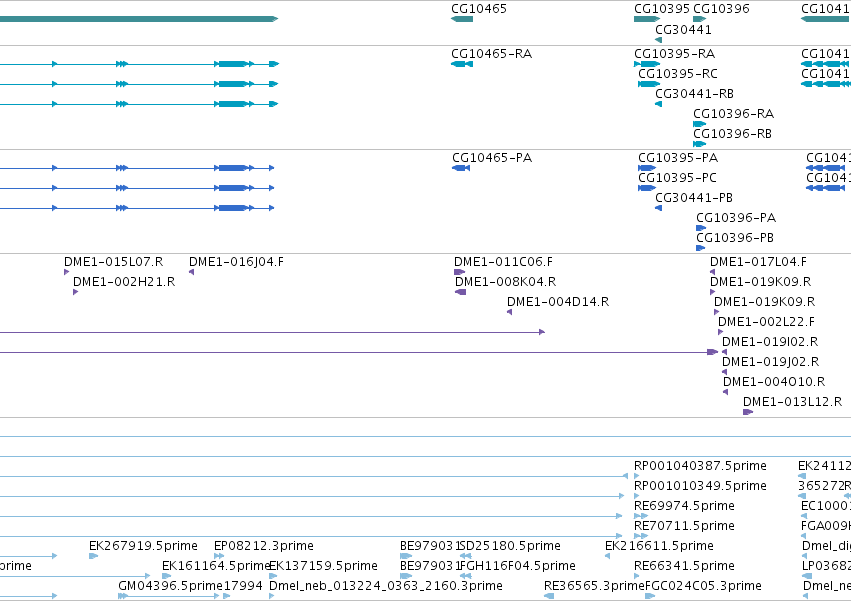Select protein label CG30441-PB

[x=694, y=198]
